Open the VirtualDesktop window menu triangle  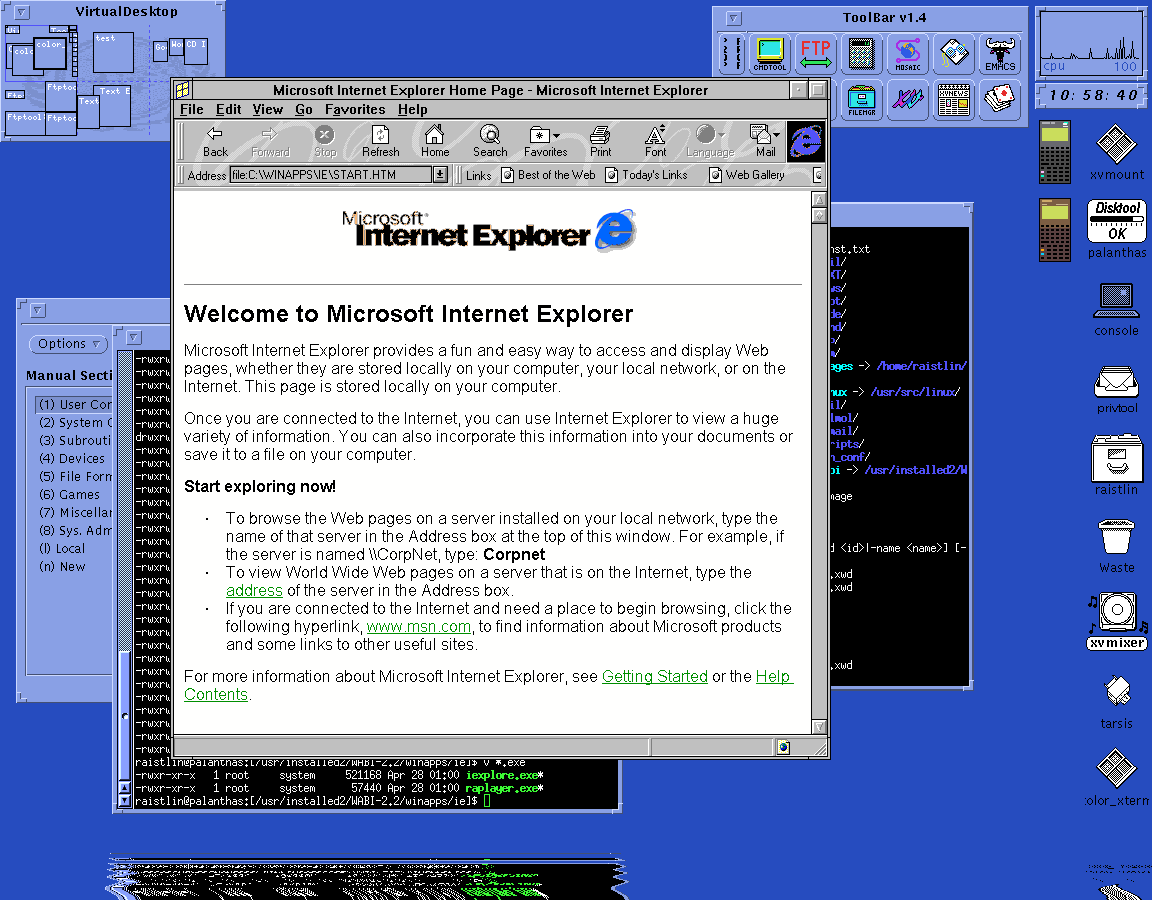coord(22,12)
